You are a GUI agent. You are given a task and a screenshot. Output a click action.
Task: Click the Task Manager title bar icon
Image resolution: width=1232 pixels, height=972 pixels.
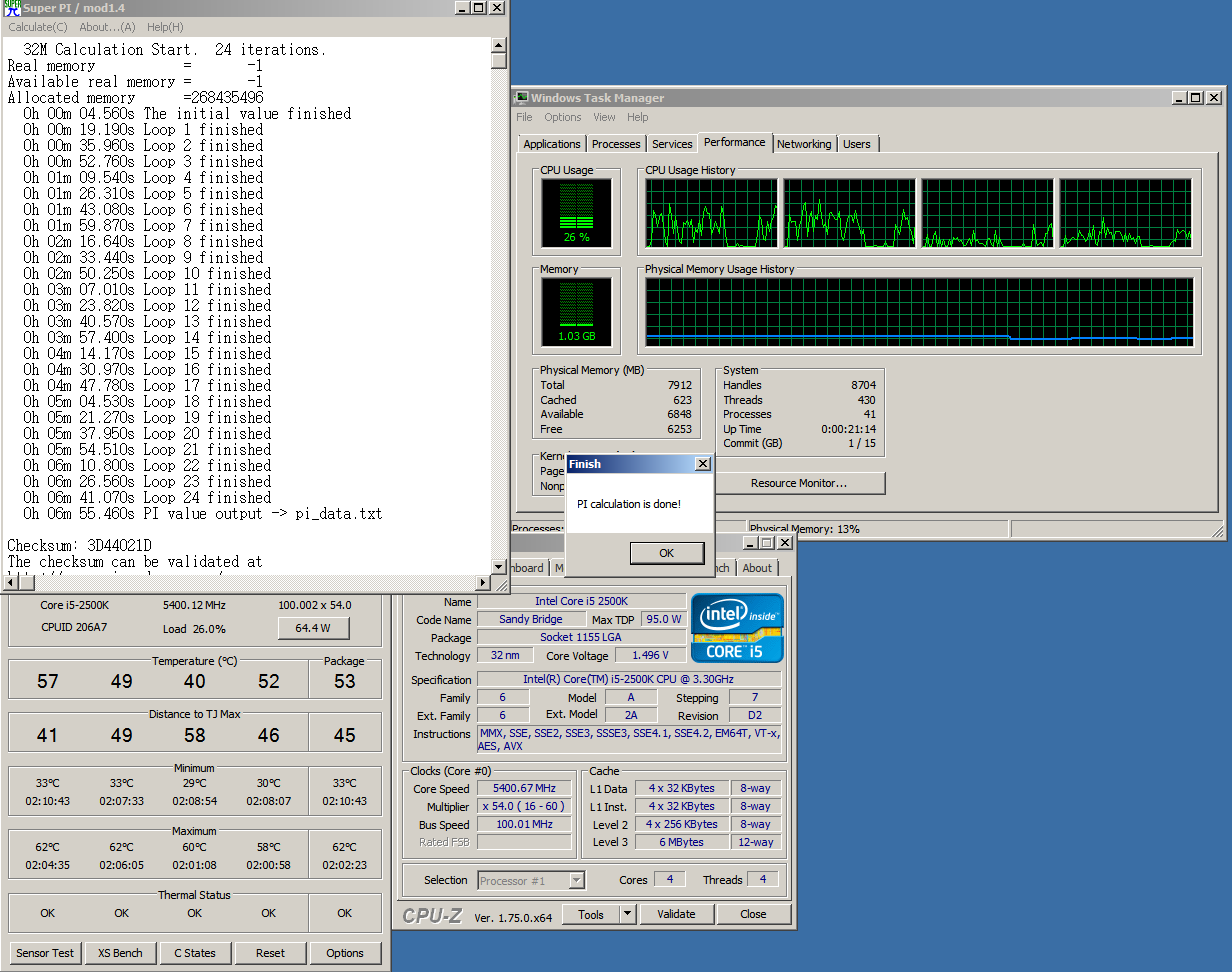click(x=521, y=98)
